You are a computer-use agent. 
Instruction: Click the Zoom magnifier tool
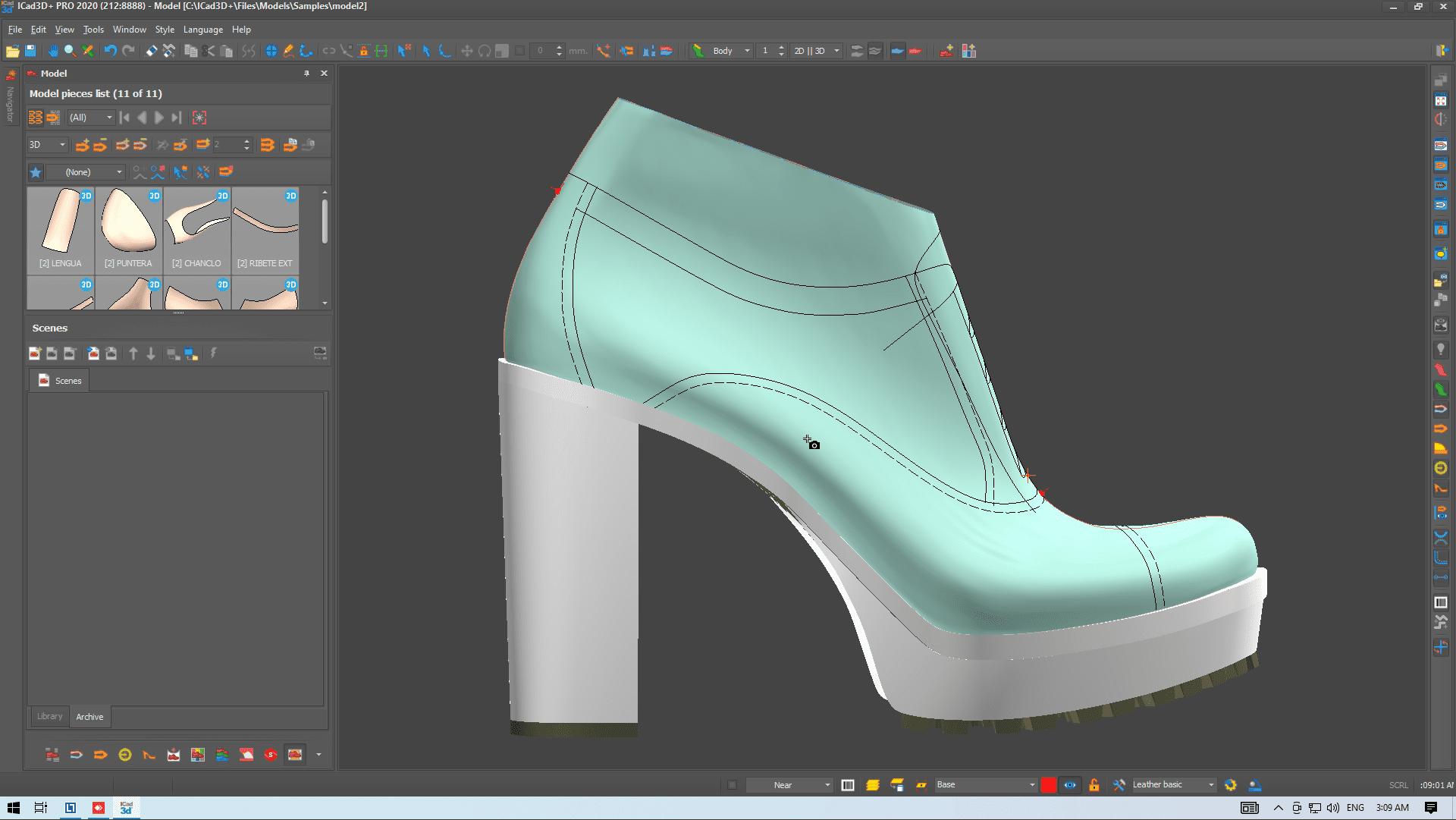pos(70,51)
